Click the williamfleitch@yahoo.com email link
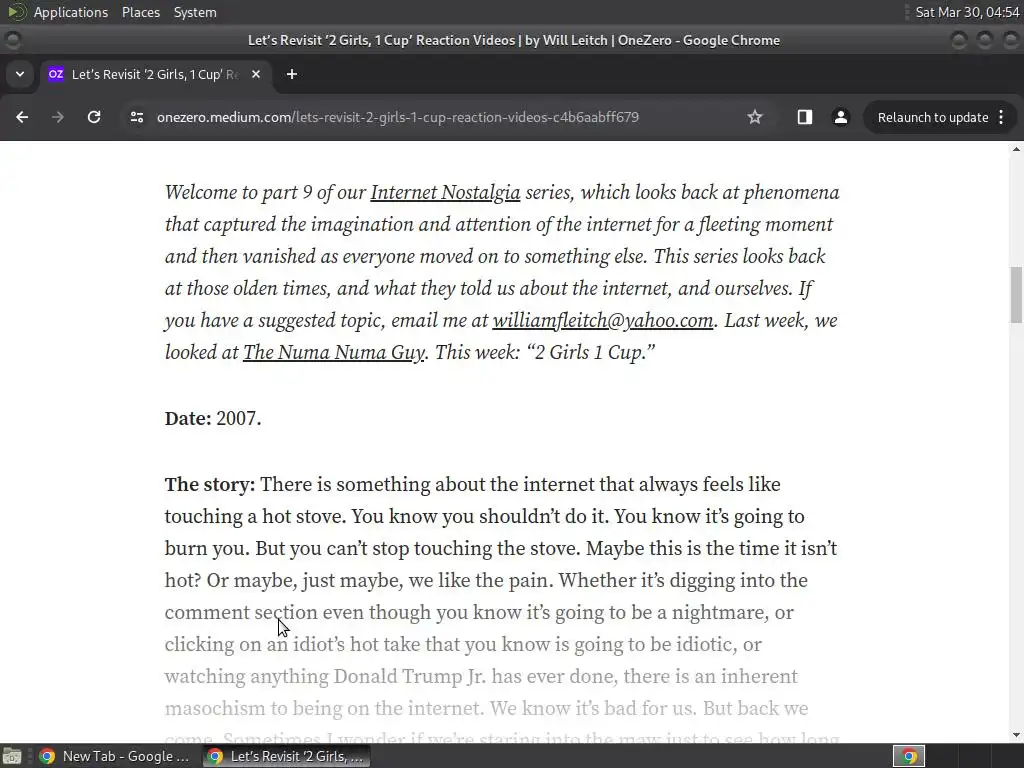Viewport: 1024px width, 768px height. (603, 321)
